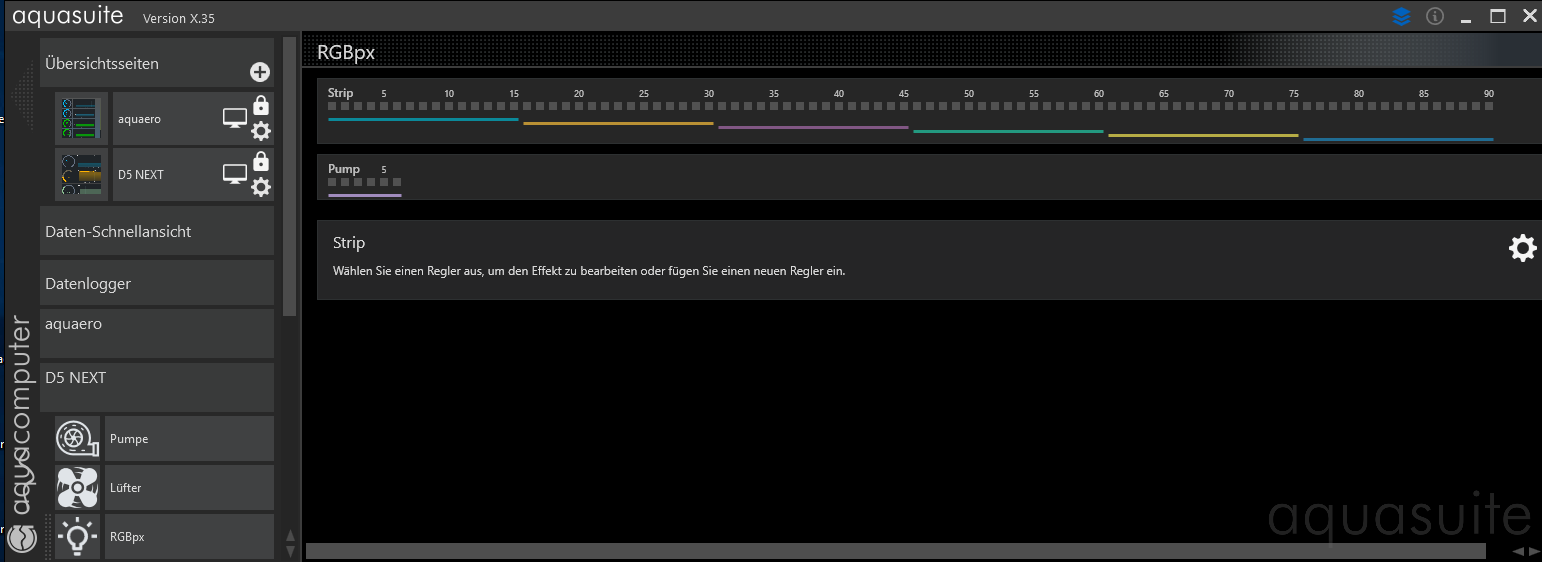This screenshot has width=1542, height=562.
Task: Select the orange controller bar for LEDs 16-30
Action: click(618, 124)
